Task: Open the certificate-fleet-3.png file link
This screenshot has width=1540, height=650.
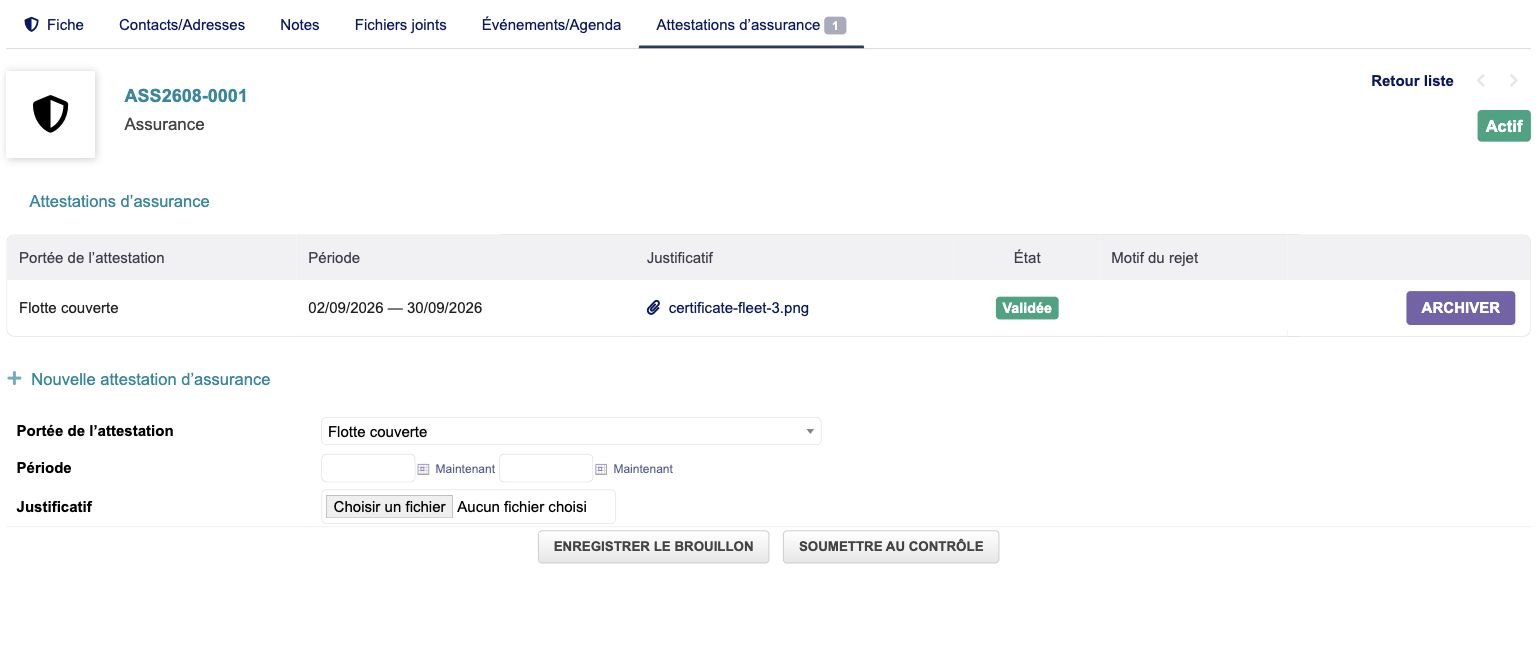Action: point(738,308)
